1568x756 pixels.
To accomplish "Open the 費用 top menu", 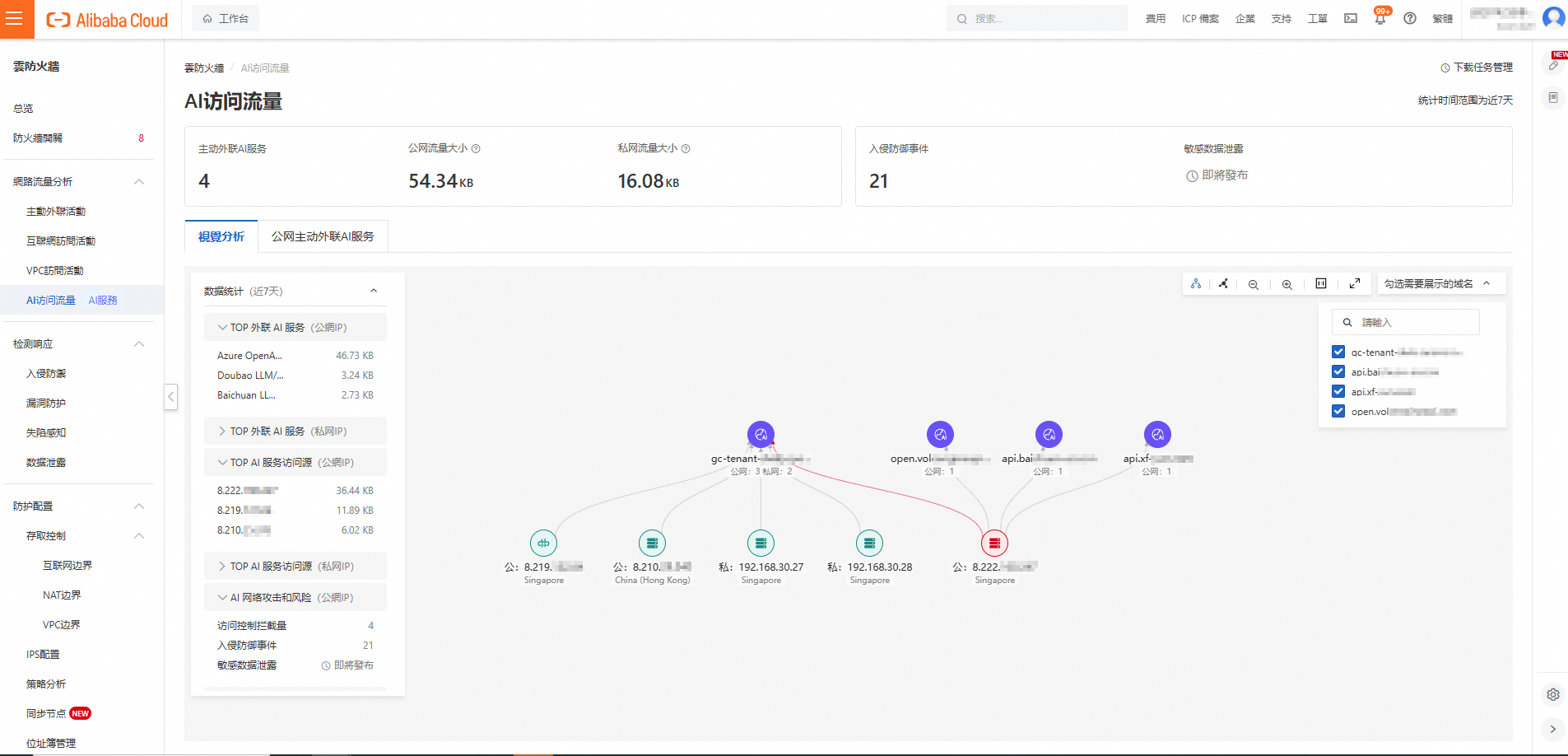I will point(1156,18).
